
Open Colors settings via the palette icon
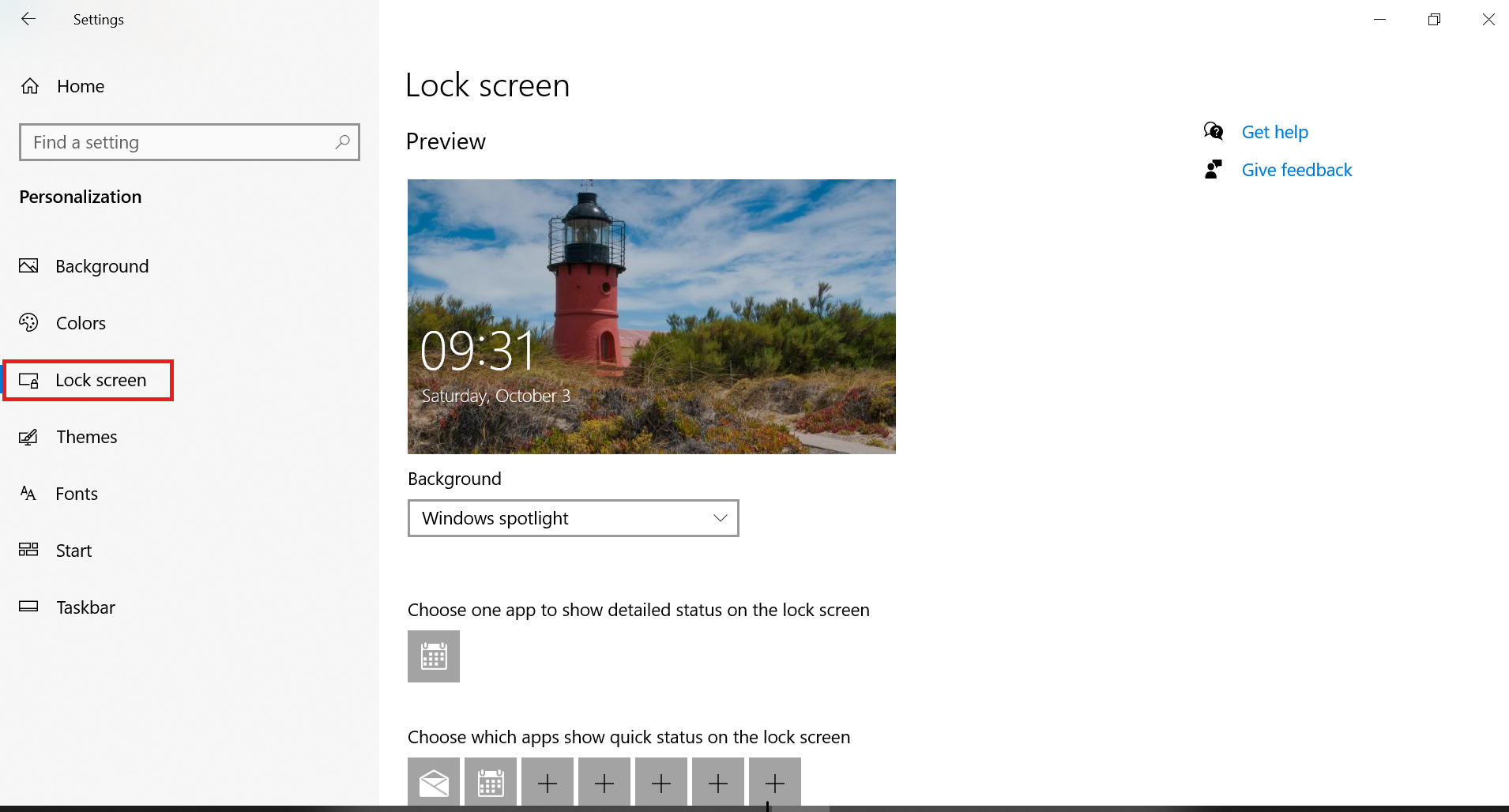[x=28, y=323]
